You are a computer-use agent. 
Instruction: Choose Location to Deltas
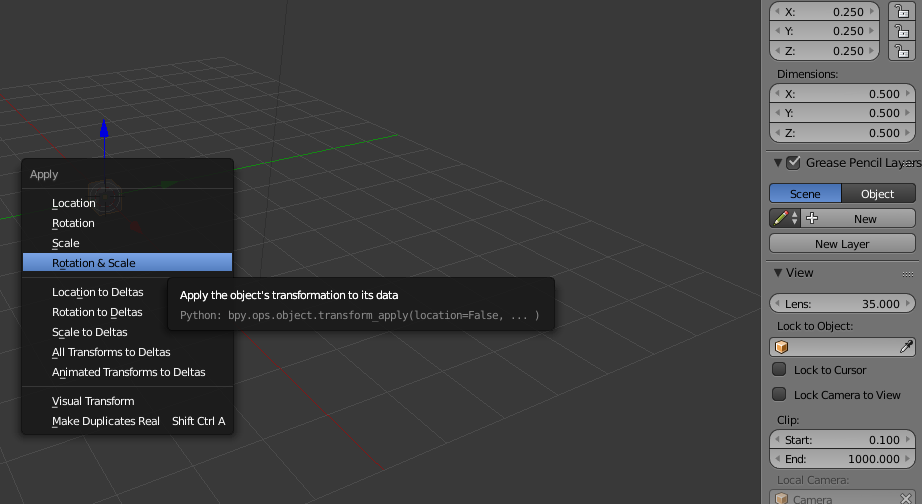click(x=98, y=292)
